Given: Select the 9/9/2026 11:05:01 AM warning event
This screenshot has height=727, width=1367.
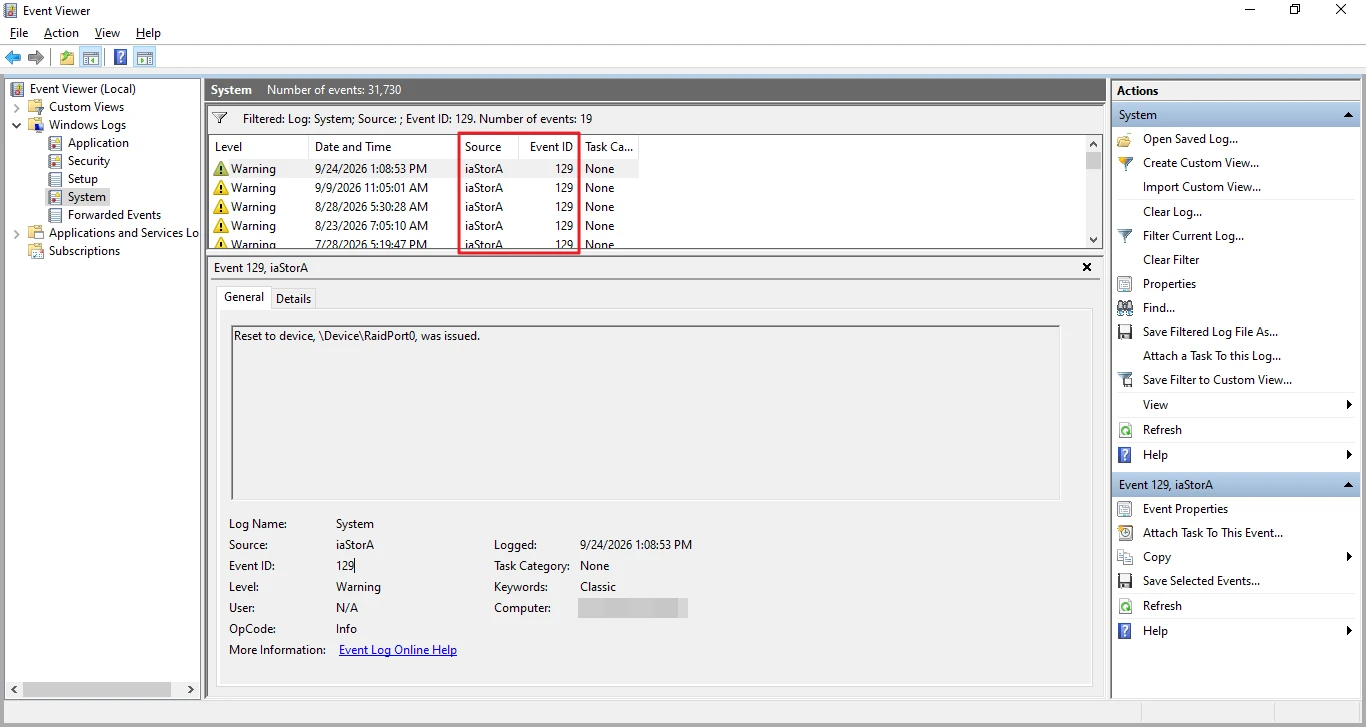Looking at the screenshot, I should click(423, 188).
